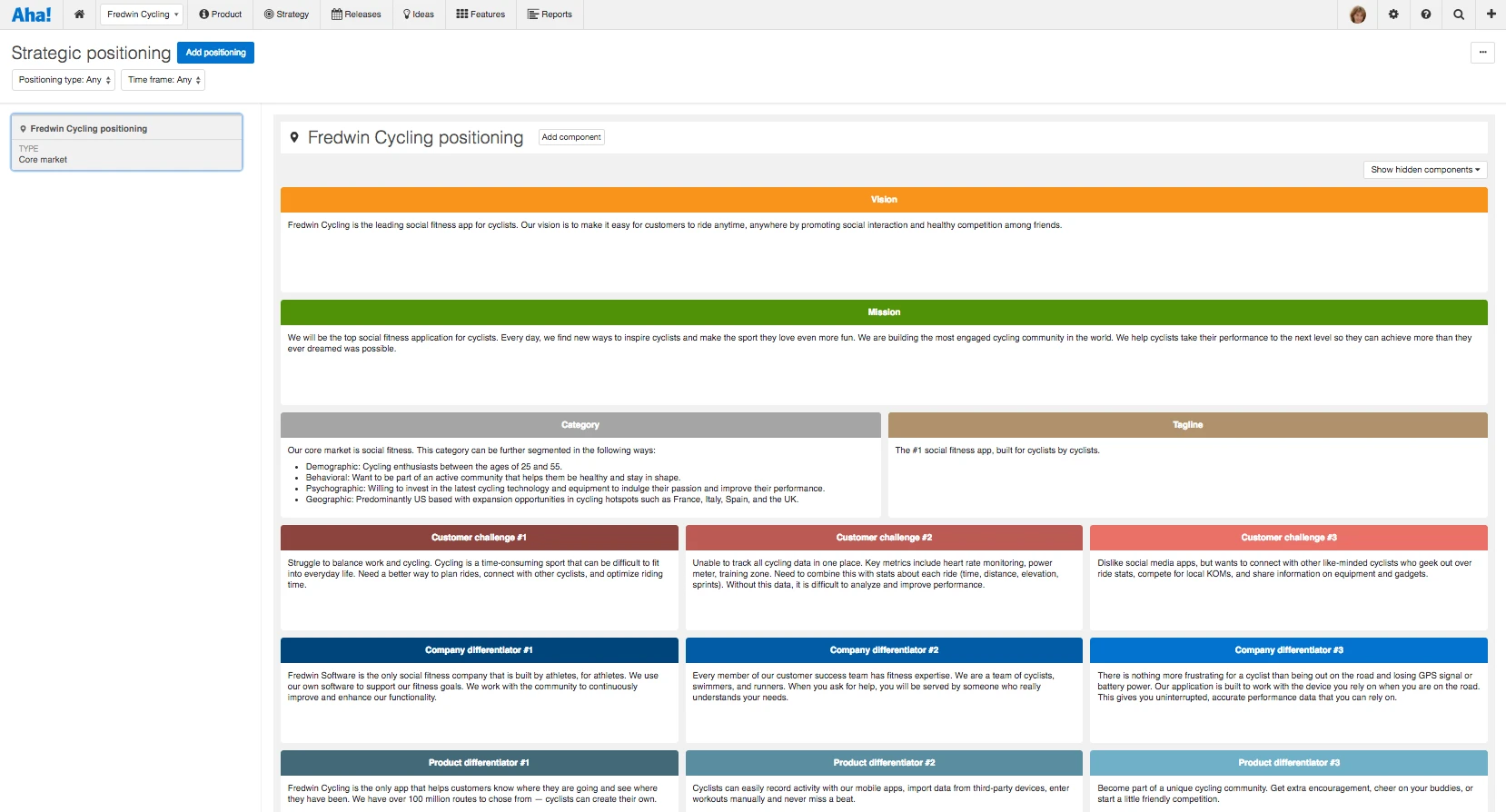
Task: Open the Time frame filter
Action: click(x=163, y=80)
